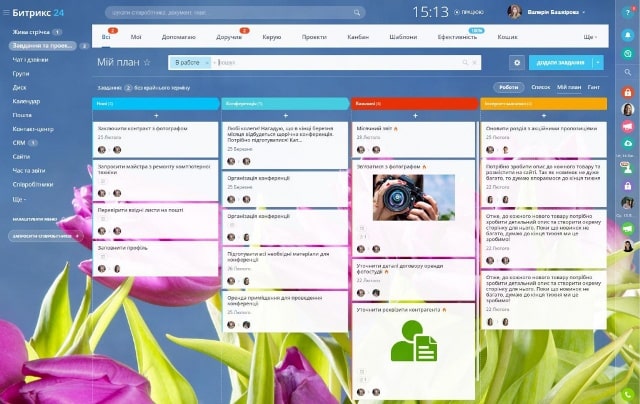
Task: Switch to the Гант view
Action: (594, 87)
